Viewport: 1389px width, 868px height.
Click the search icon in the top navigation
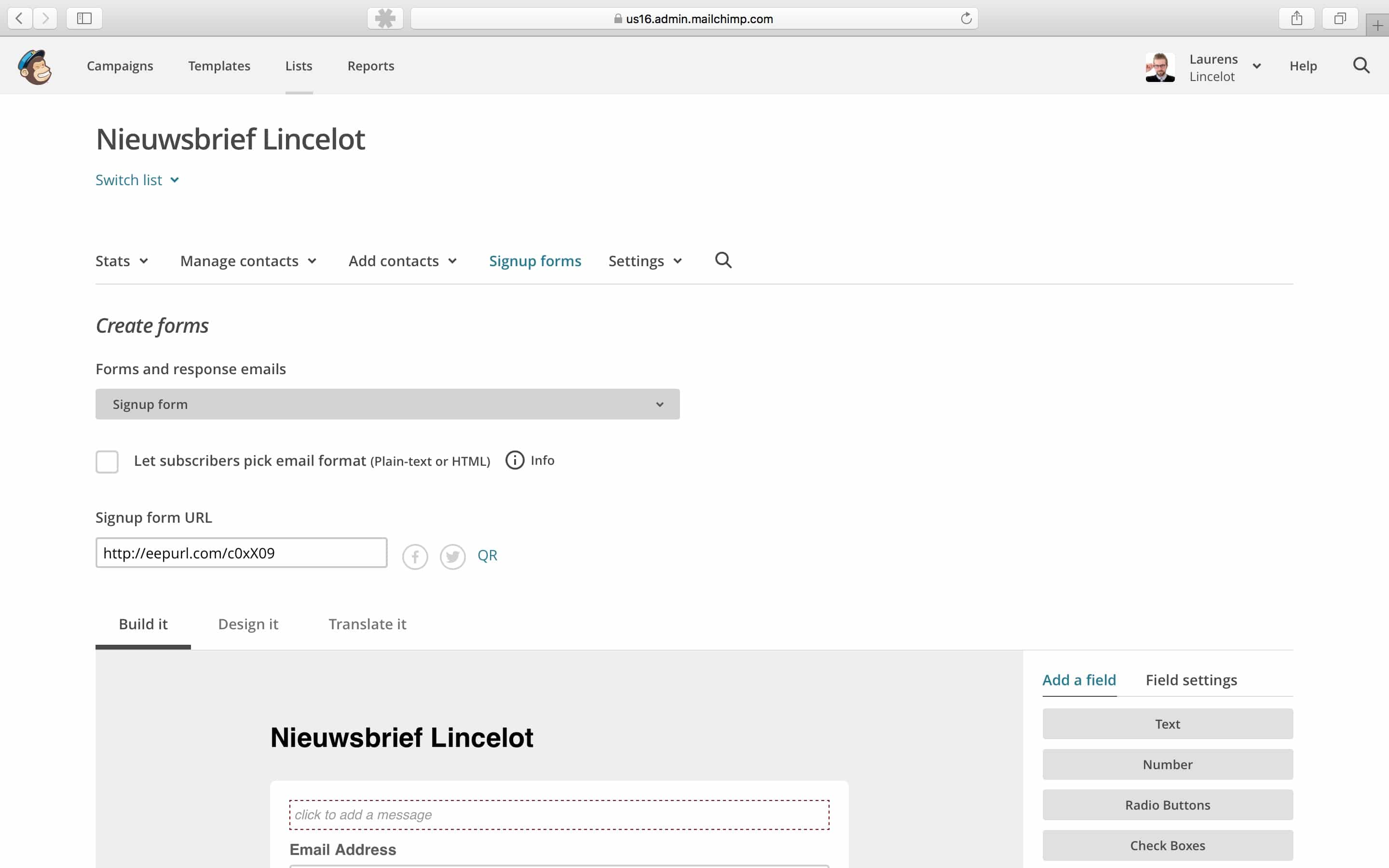1362,66
